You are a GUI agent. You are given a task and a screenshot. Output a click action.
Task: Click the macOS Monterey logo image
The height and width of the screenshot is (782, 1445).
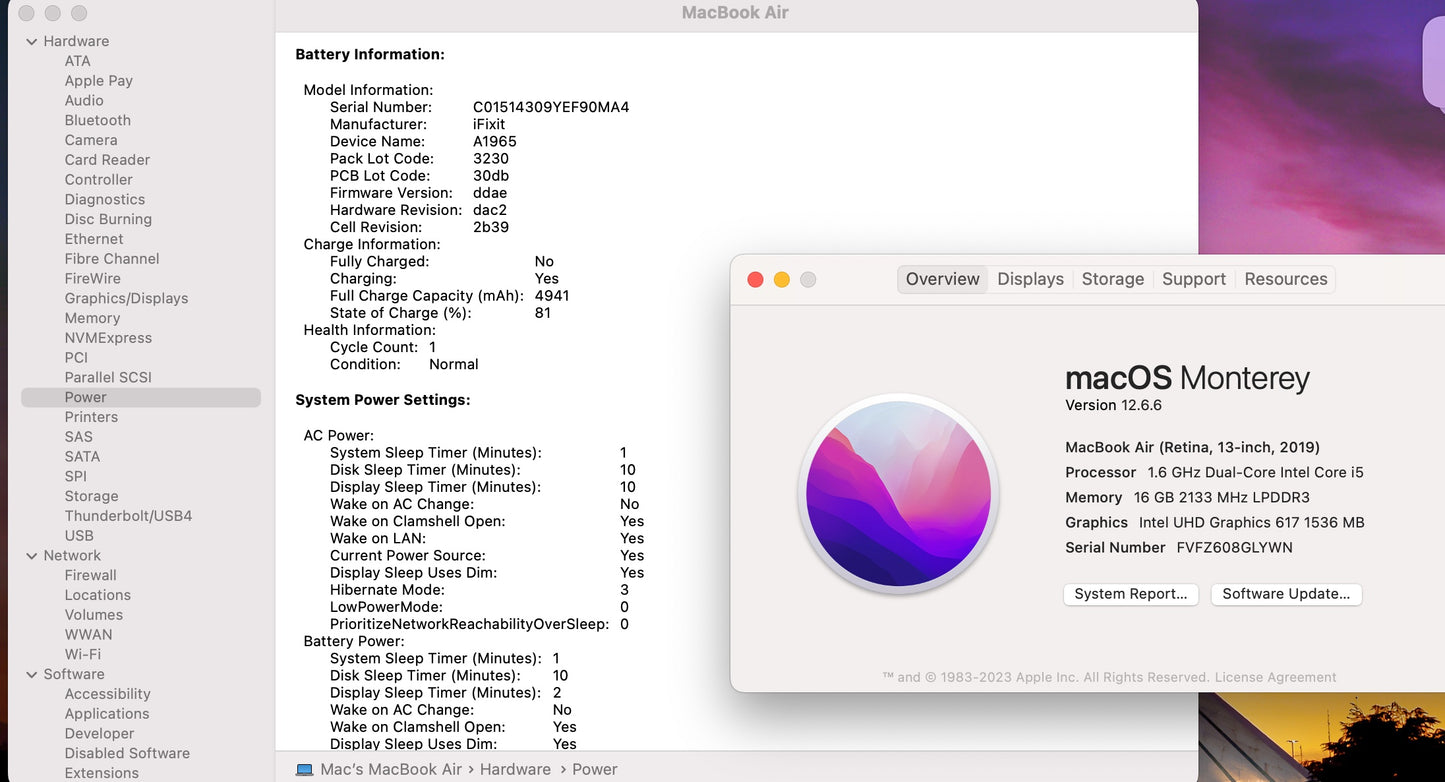tap(899, 493)
